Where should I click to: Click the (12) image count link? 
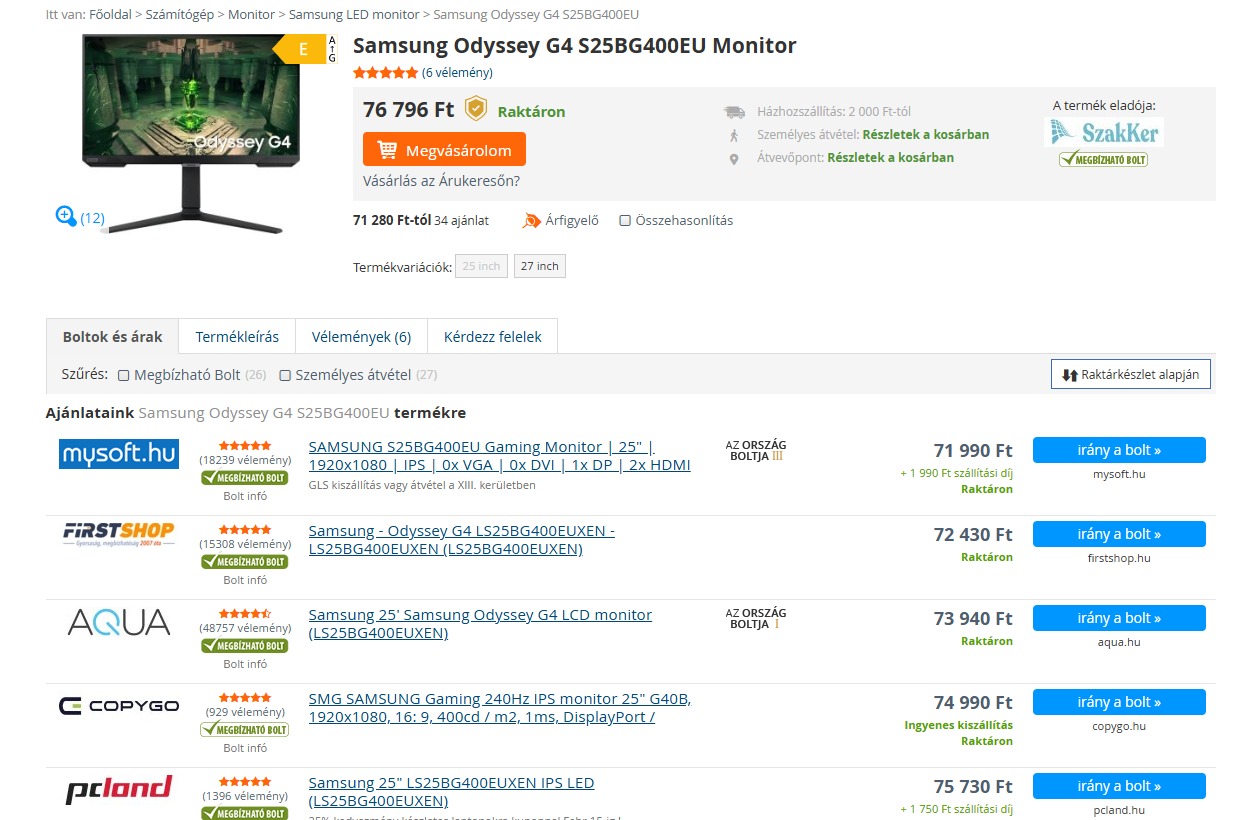(x=92, y=218)
